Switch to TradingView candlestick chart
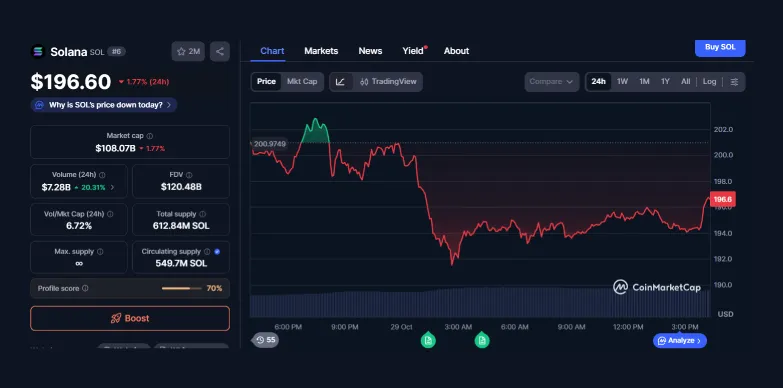This screenshot has width=783, height=388. coord(388,82)
